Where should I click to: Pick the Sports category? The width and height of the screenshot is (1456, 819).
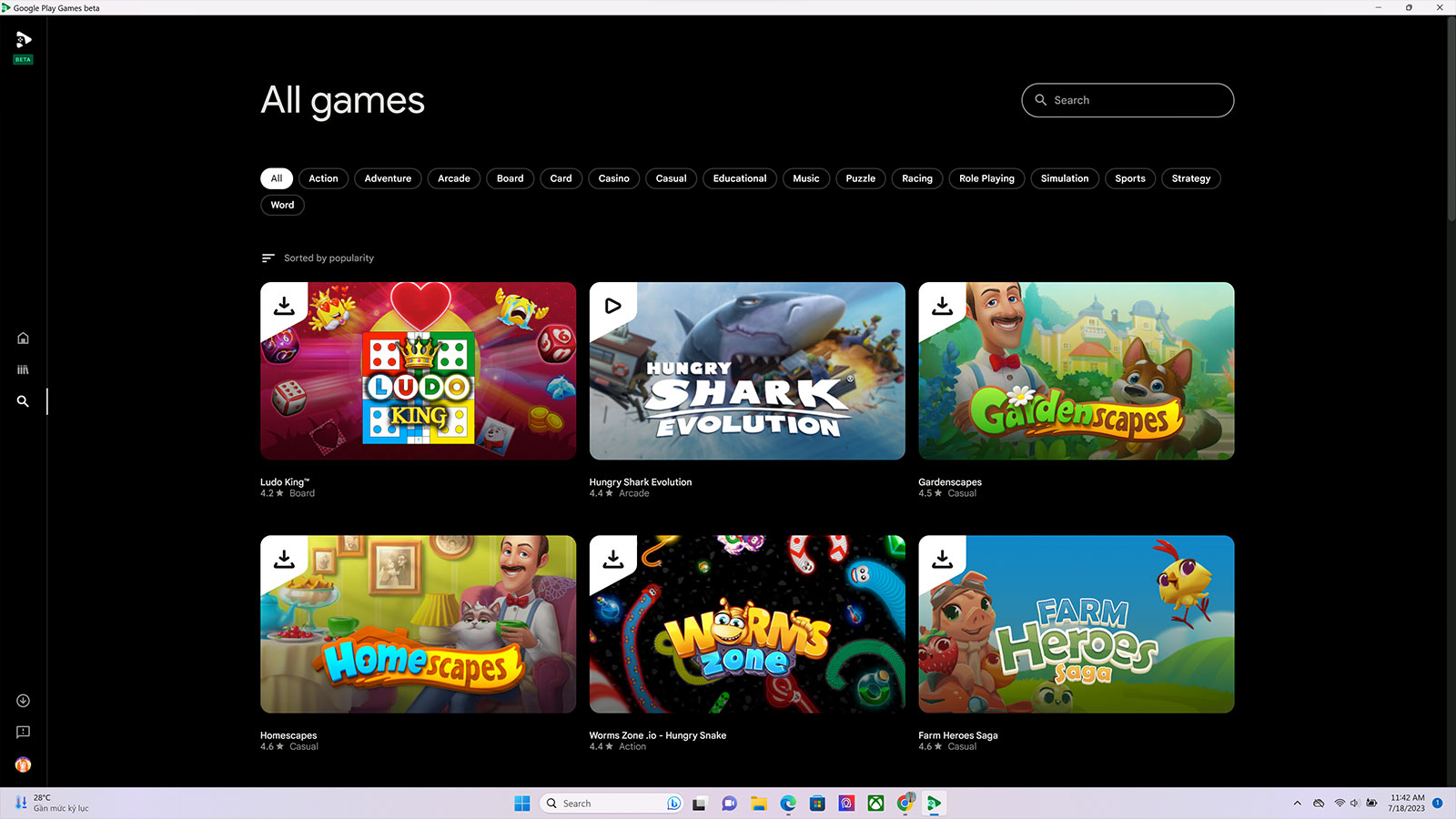tap(1130, 178)
